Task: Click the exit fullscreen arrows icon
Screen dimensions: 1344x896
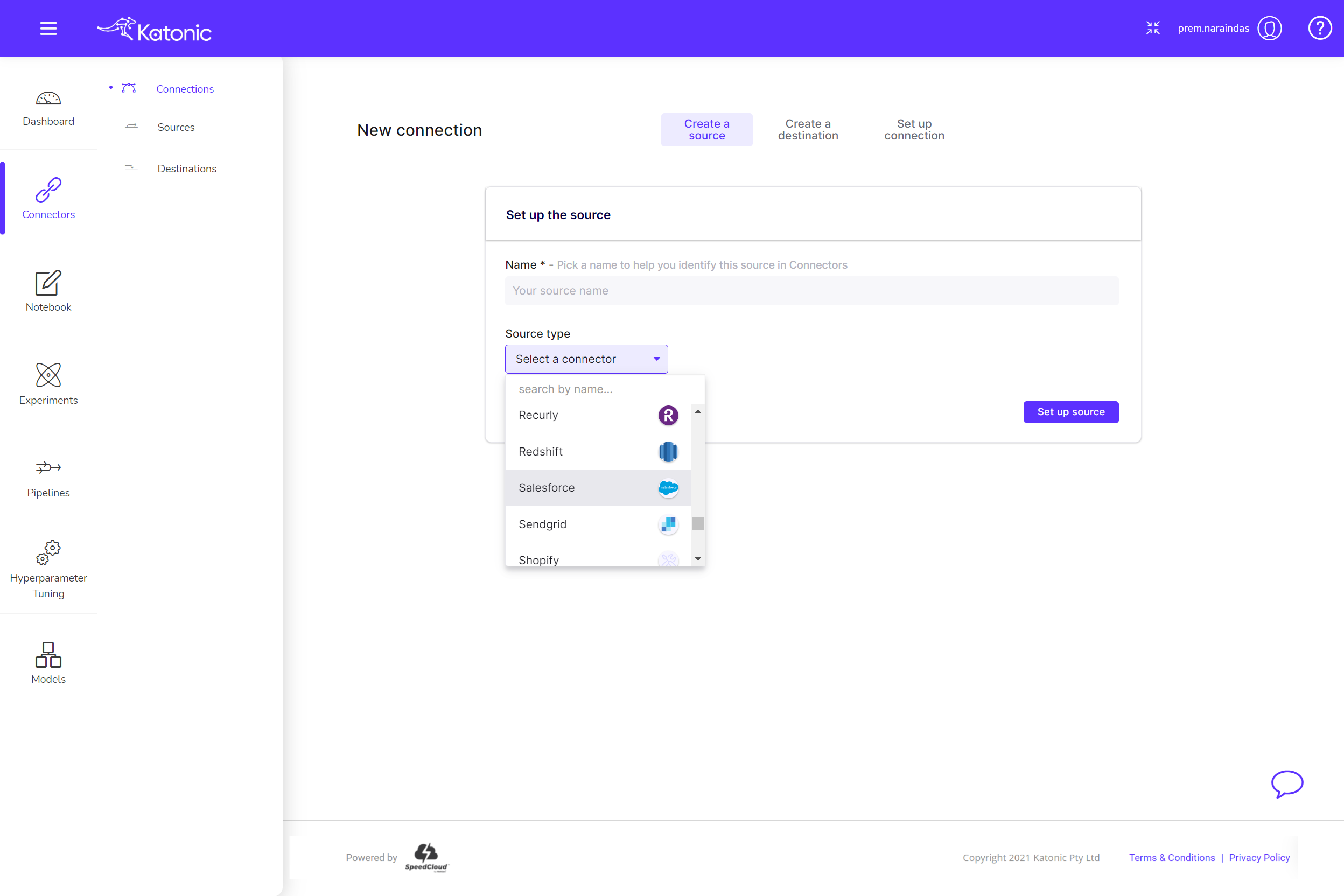Action: [1152, 28]
